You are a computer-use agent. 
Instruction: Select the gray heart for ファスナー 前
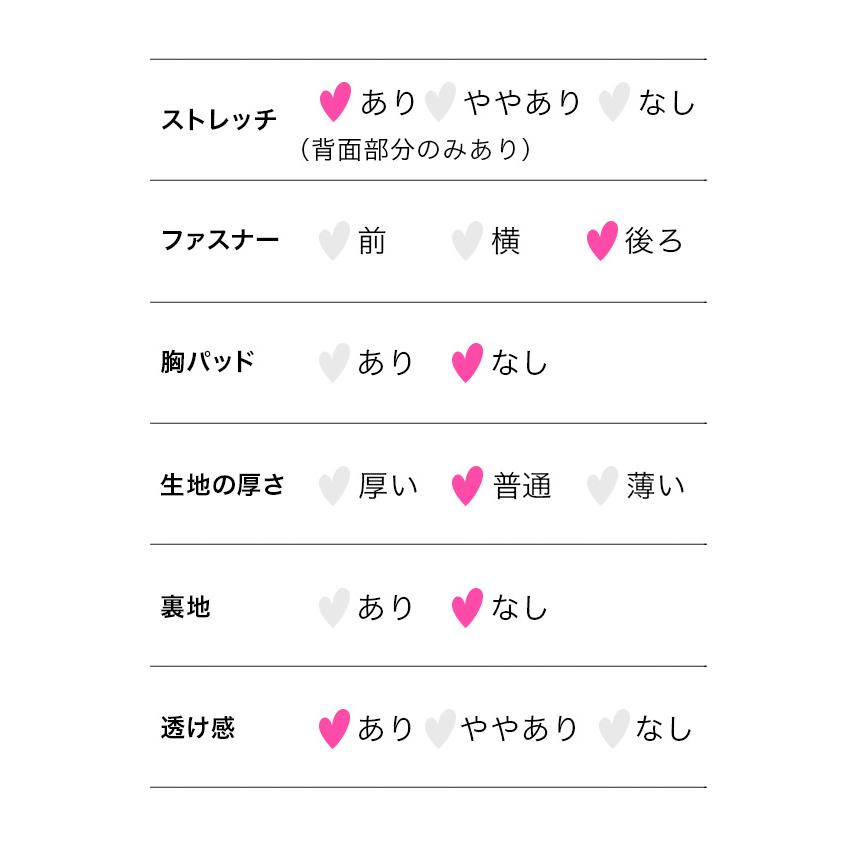tap(333, 241)
